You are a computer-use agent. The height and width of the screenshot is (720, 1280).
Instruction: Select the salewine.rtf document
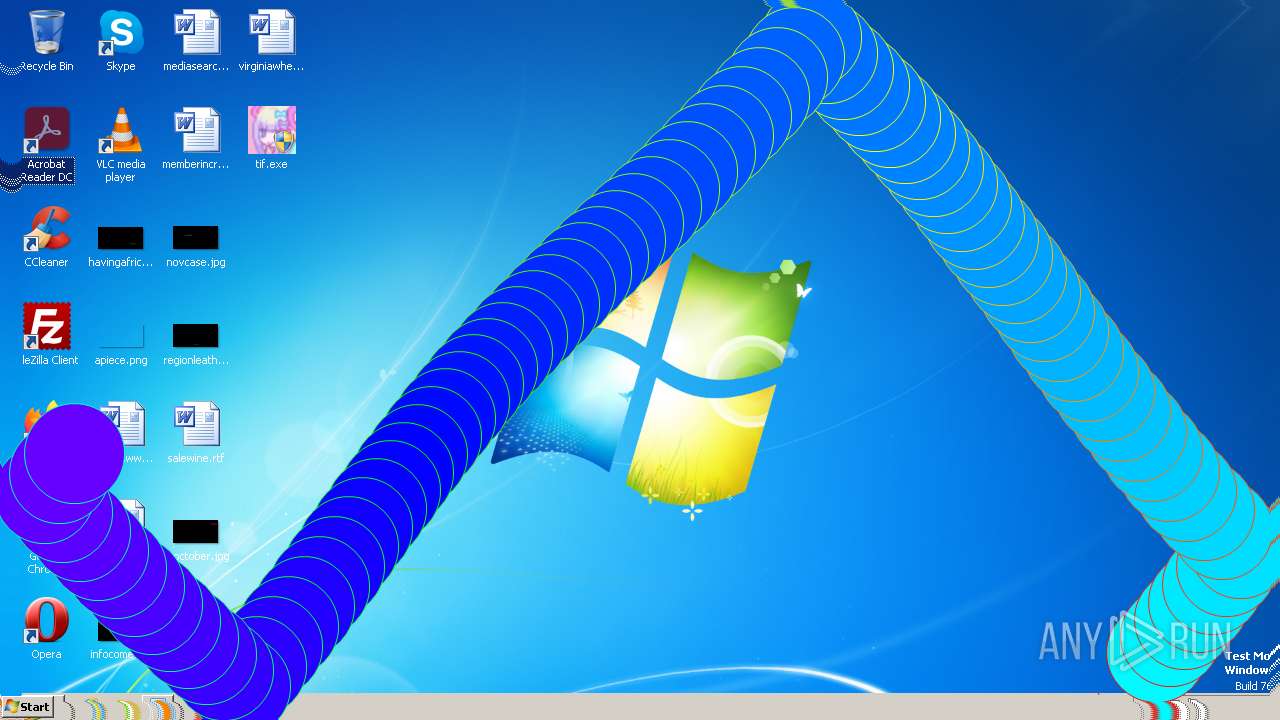[x=196, y=433]
